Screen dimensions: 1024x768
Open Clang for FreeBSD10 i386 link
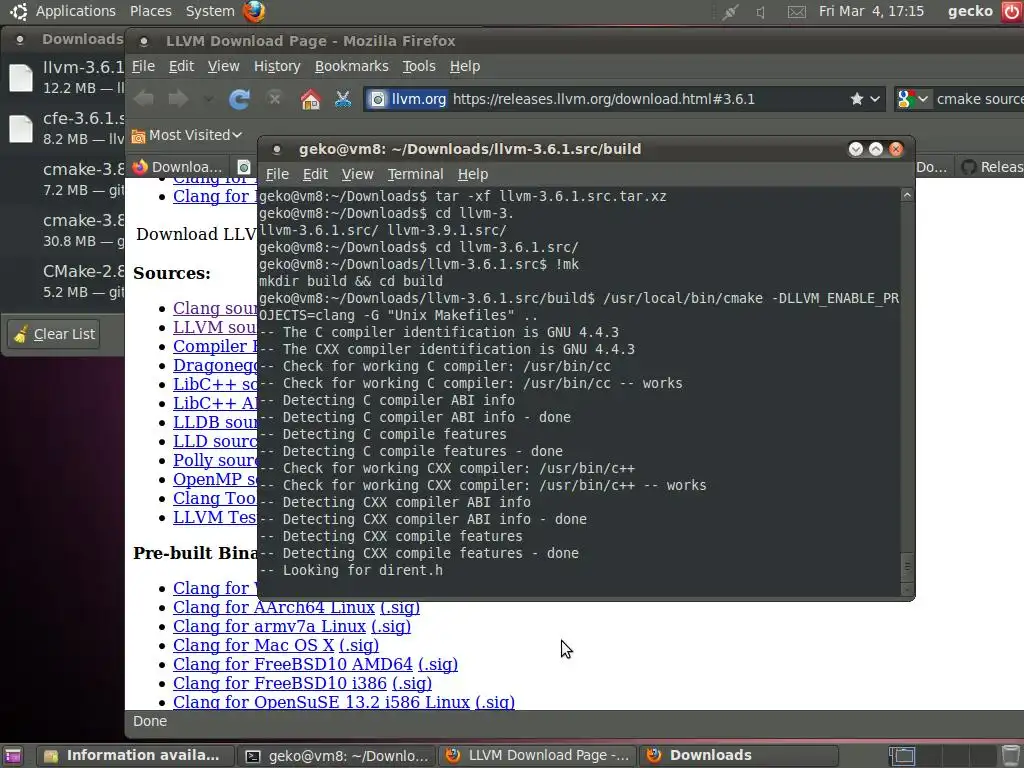pyautogui.click(x=280, y=683)
